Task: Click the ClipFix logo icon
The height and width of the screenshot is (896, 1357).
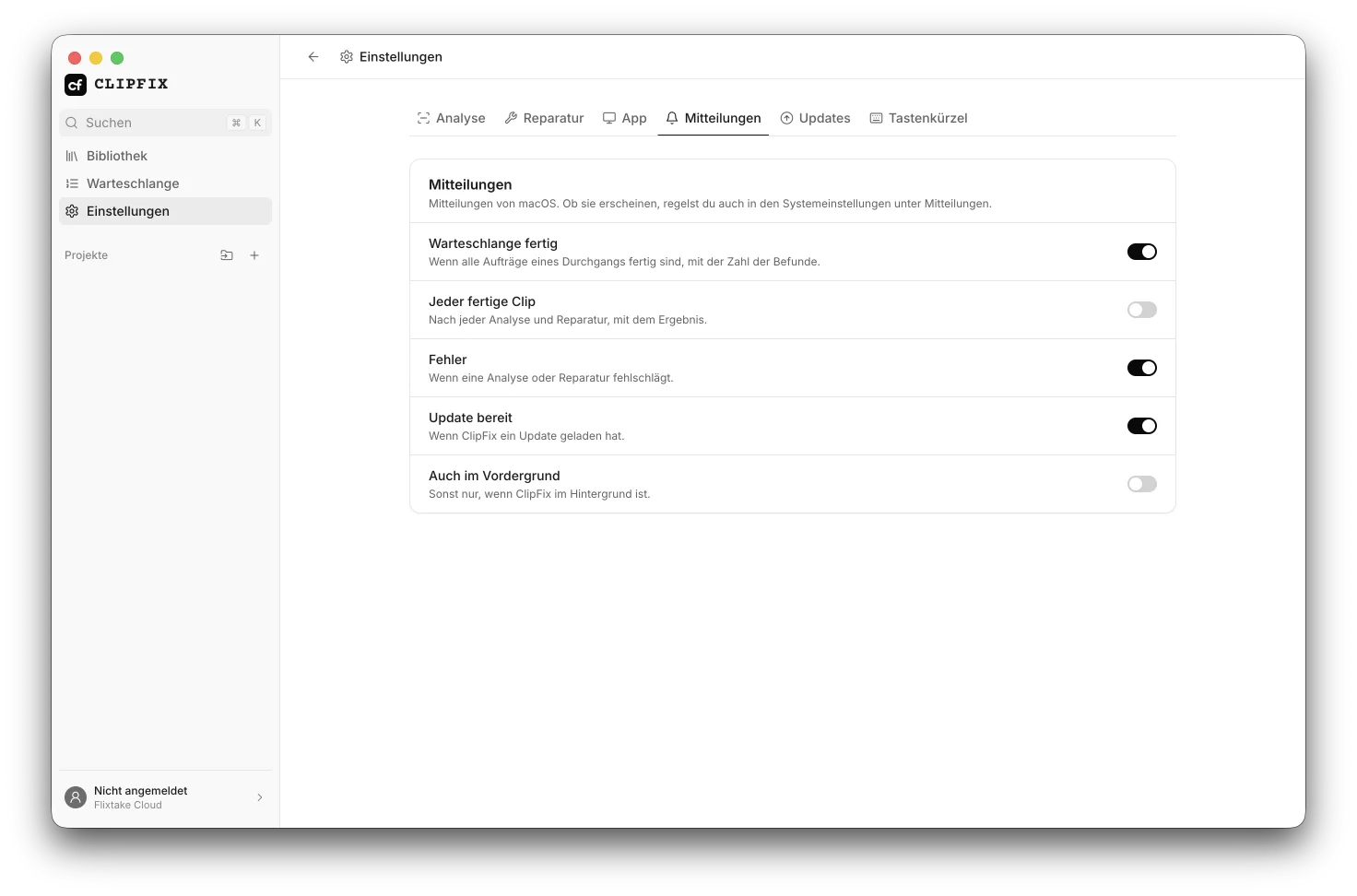Action: point(76,85)
